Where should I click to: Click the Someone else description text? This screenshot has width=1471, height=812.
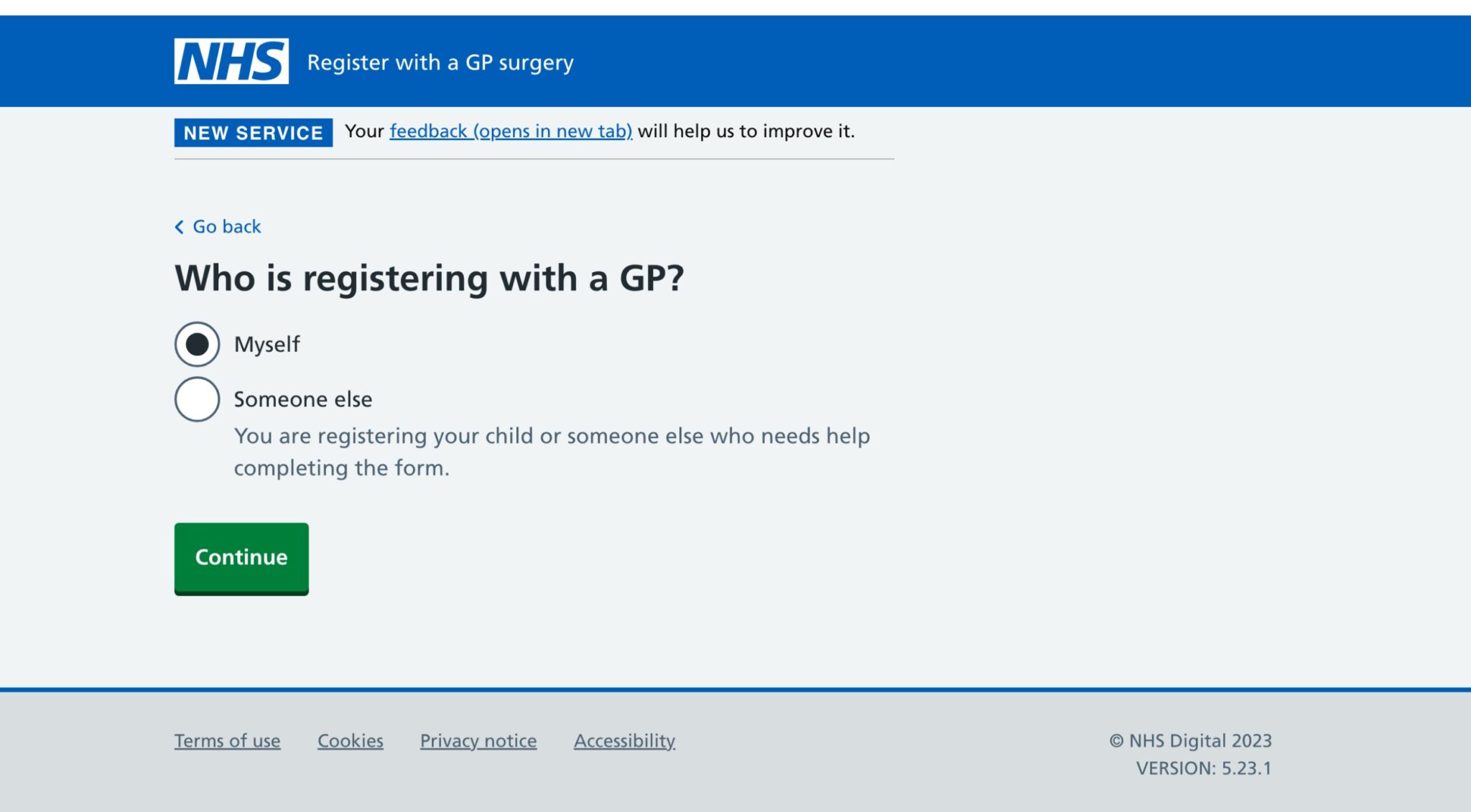tap(552, 451)
